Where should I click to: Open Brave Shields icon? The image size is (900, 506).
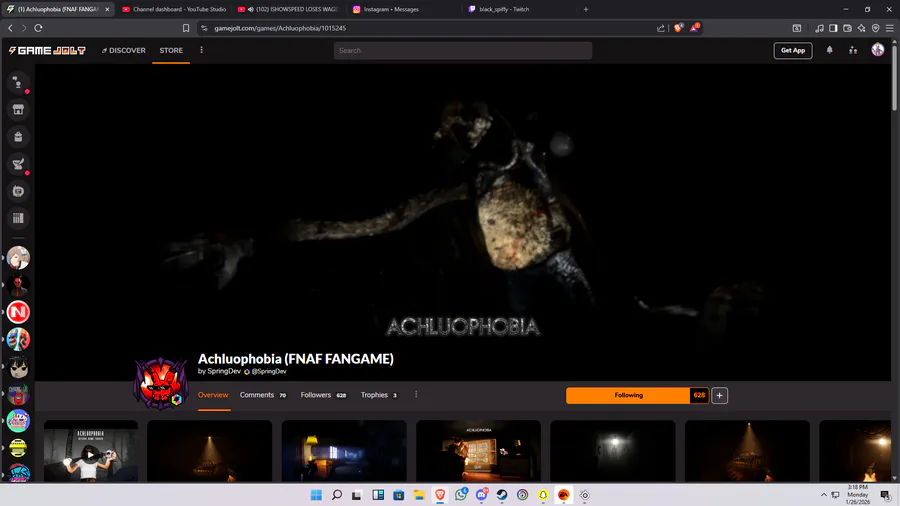678,28
